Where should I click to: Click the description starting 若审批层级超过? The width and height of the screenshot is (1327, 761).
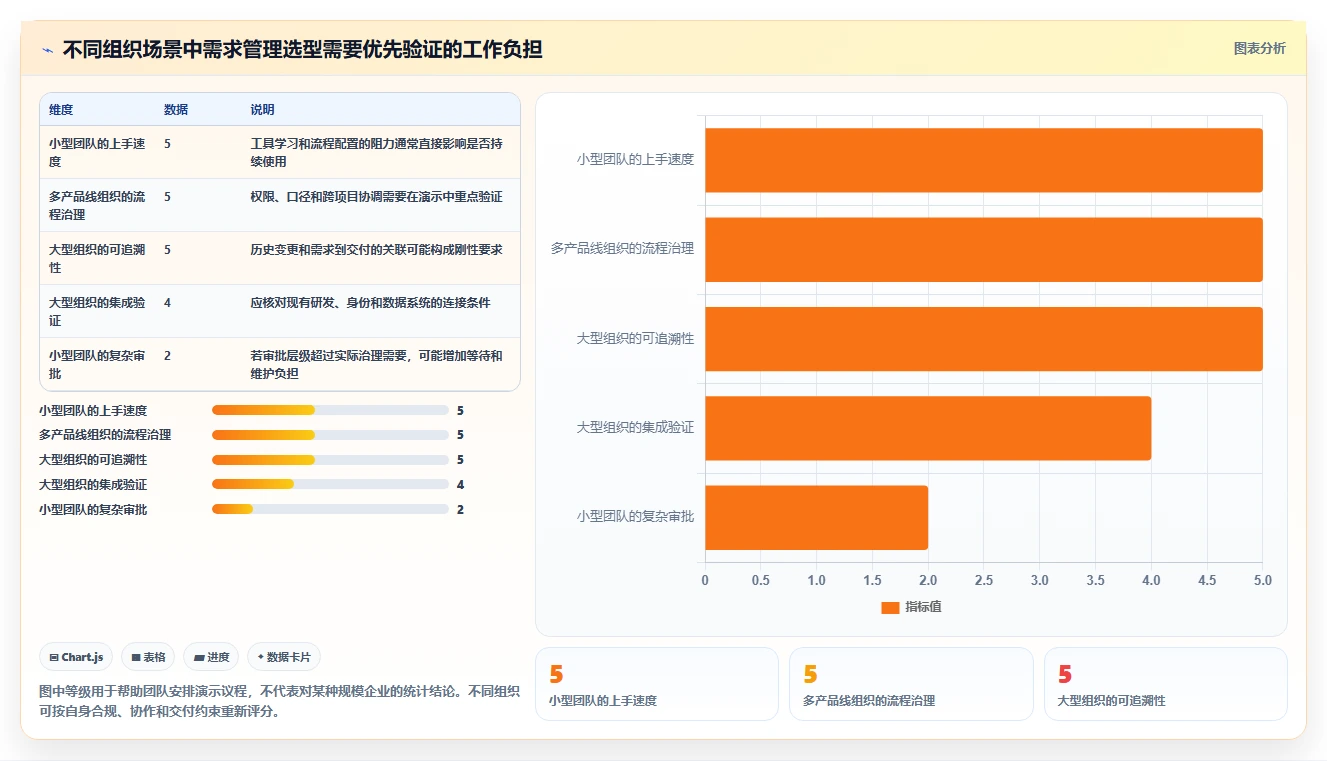(x=377, y=364)
